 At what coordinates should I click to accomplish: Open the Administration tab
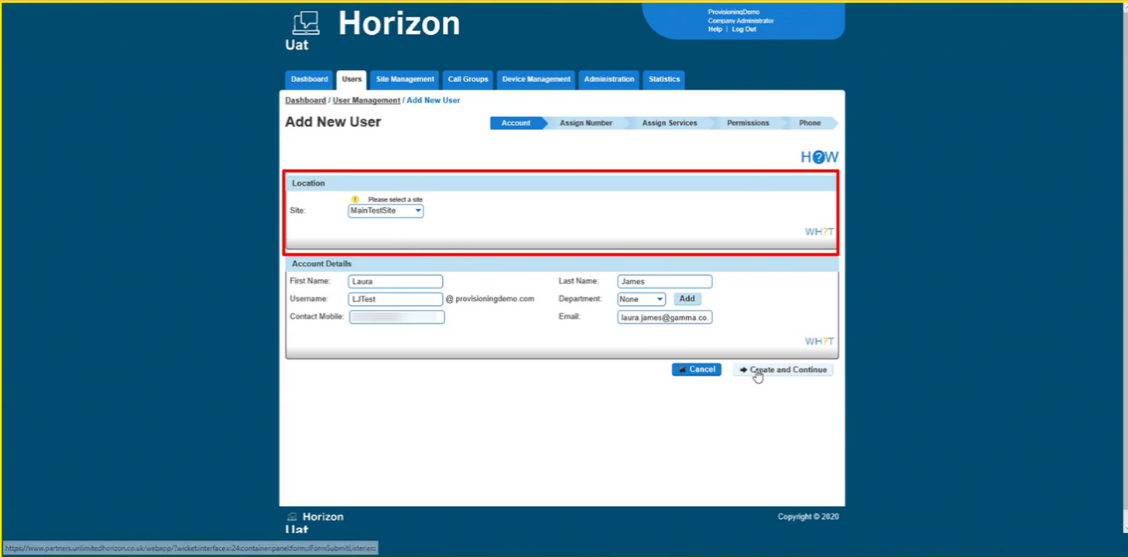click(609, 80)
